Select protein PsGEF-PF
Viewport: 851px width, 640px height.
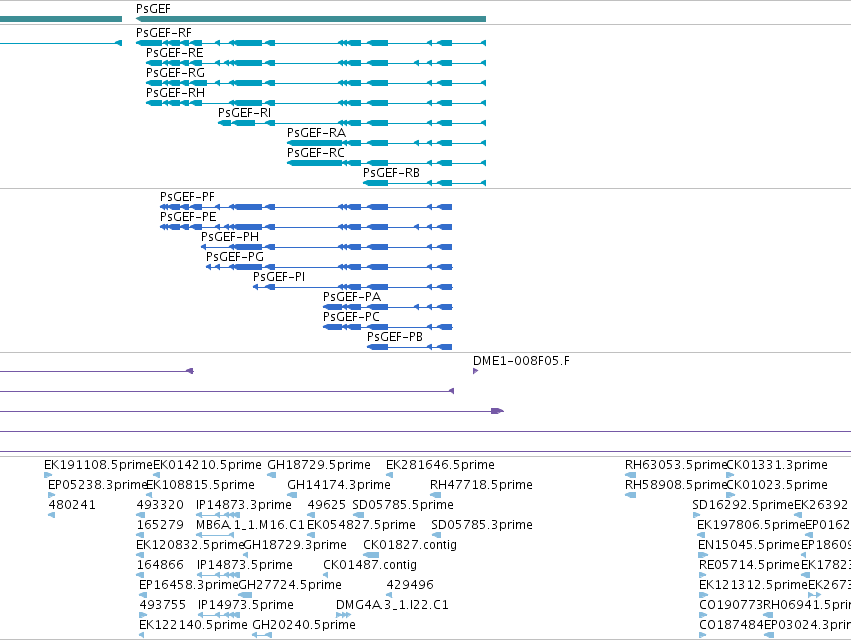tap(187, 197)
